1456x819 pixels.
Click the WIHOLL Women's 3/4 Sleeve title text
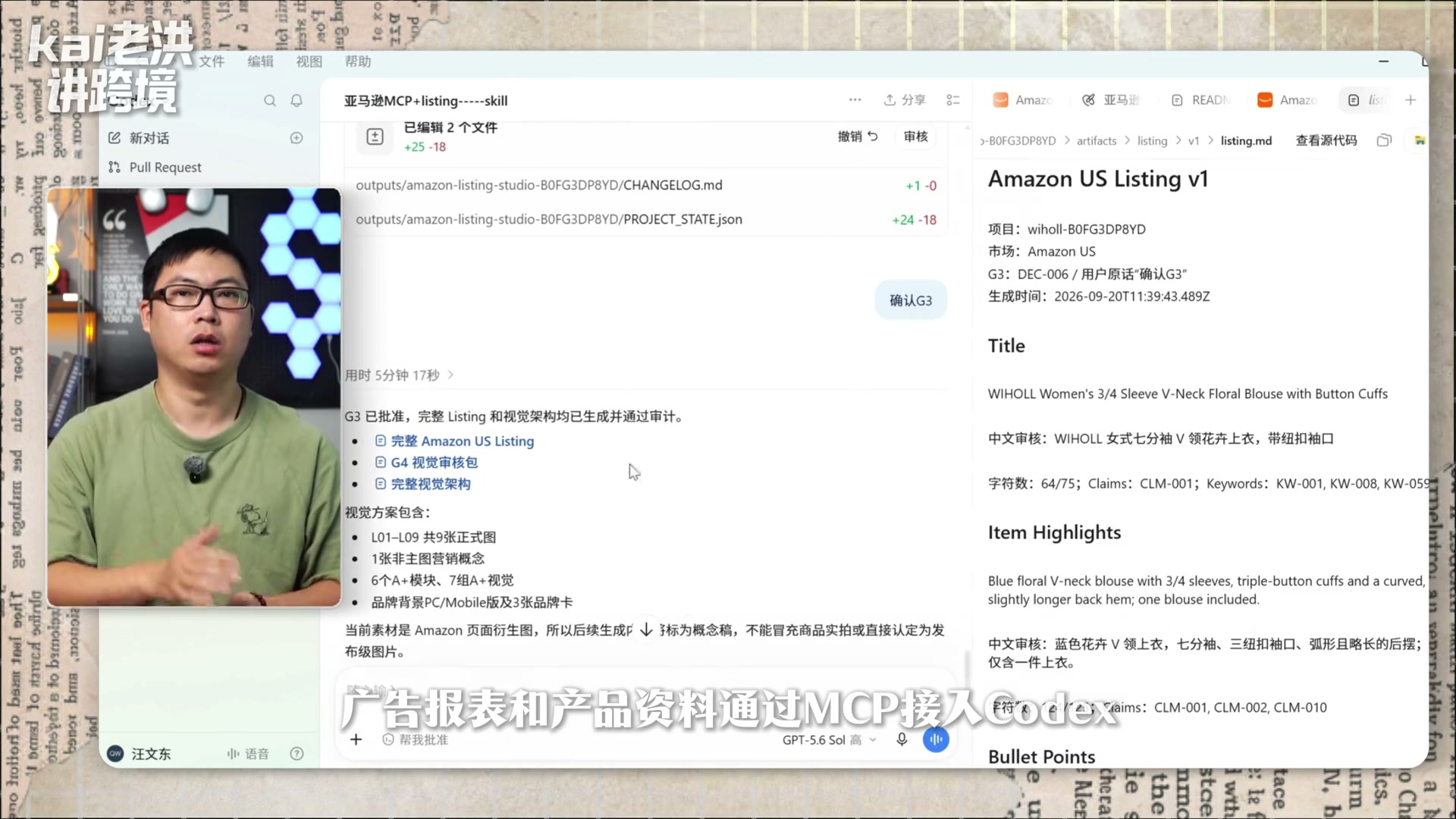click(x=1188, y=394)
